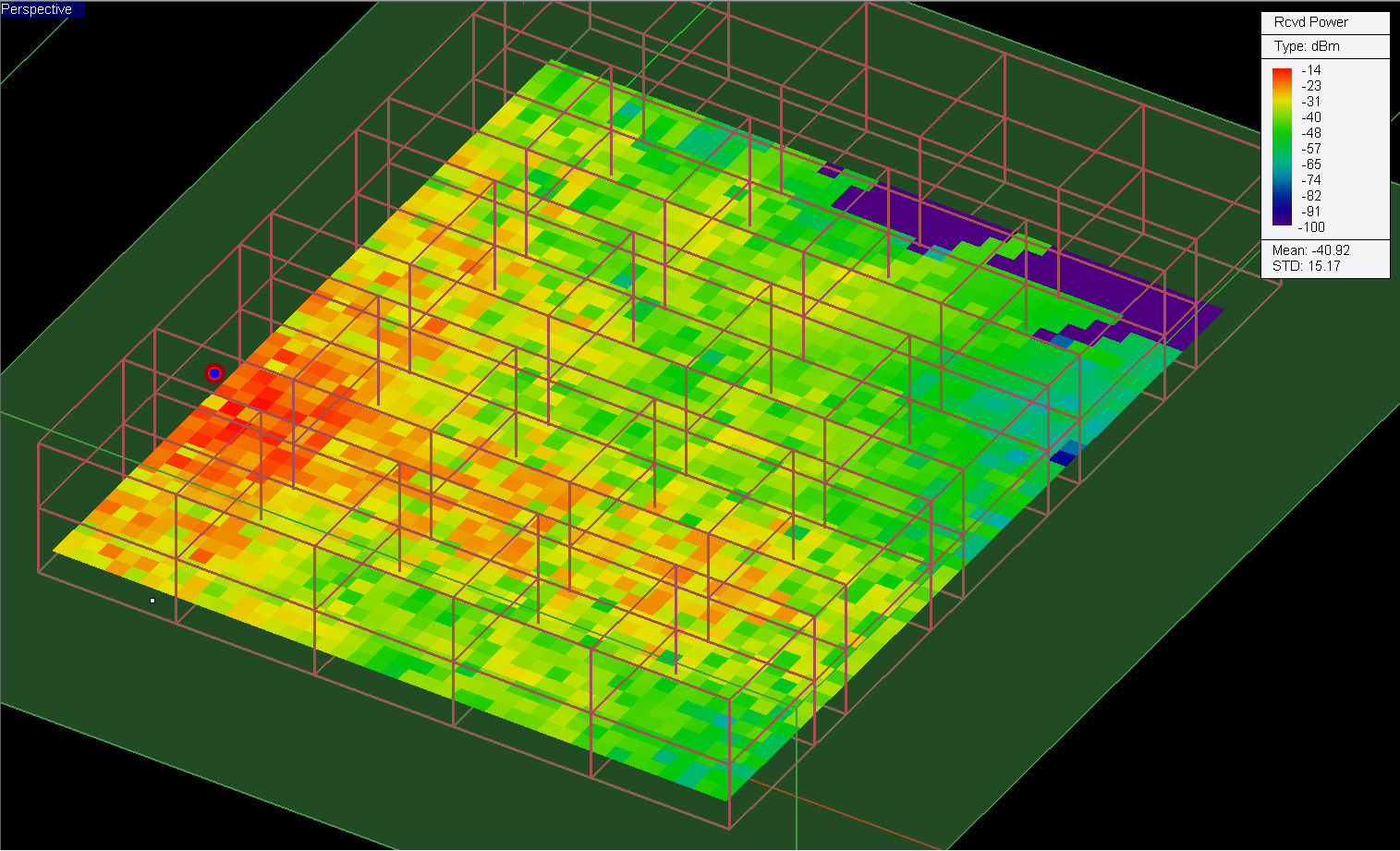Pick the red top of the legend color bar
Image resolution: width=1400 pixels, height=851 pixels.
(1282, 76)
